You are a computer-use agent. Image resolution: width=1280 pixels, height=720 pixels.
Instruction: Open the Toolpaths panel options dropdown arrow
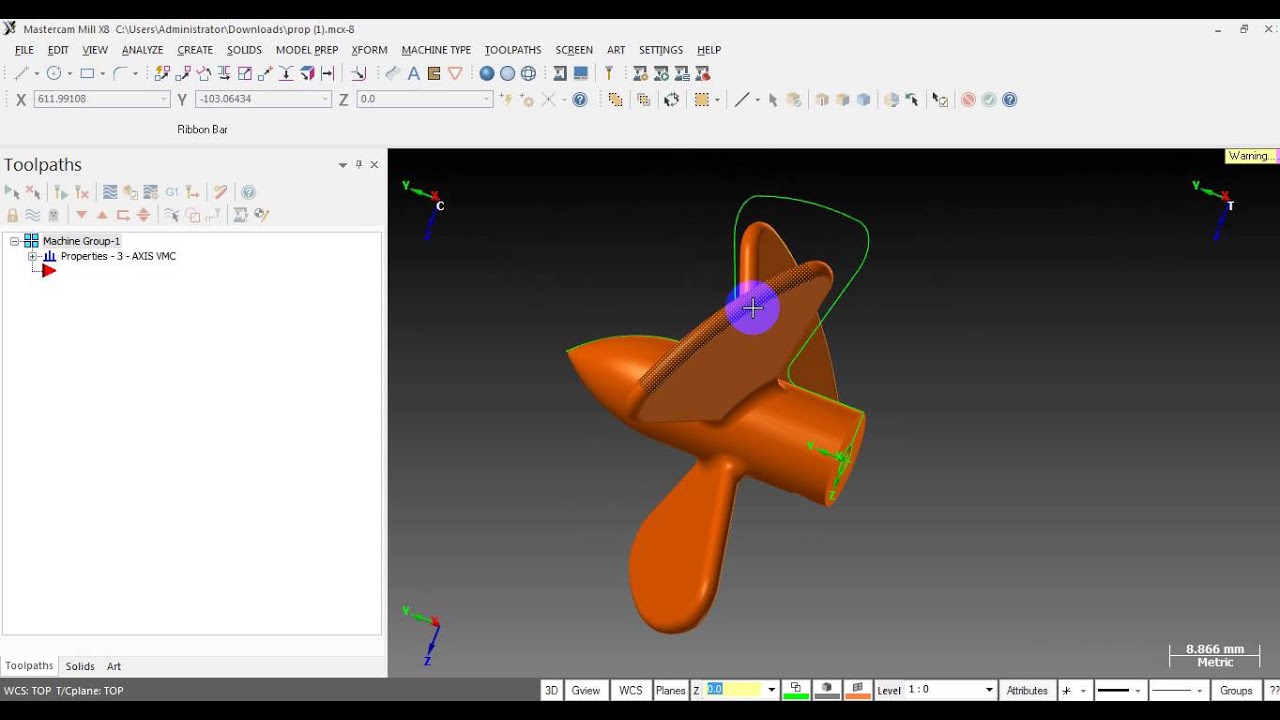pyautogui.click(x=343, y=164)
